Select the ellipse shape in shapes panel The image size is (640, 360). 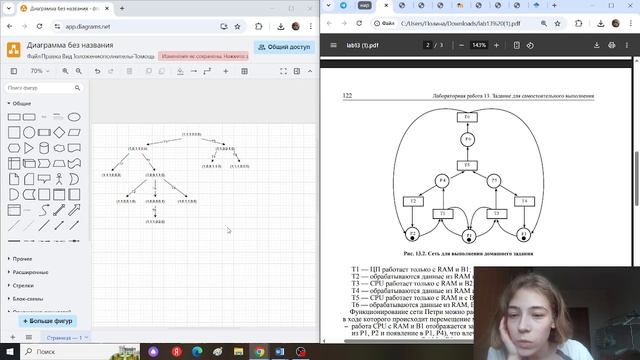coord(74,117)
